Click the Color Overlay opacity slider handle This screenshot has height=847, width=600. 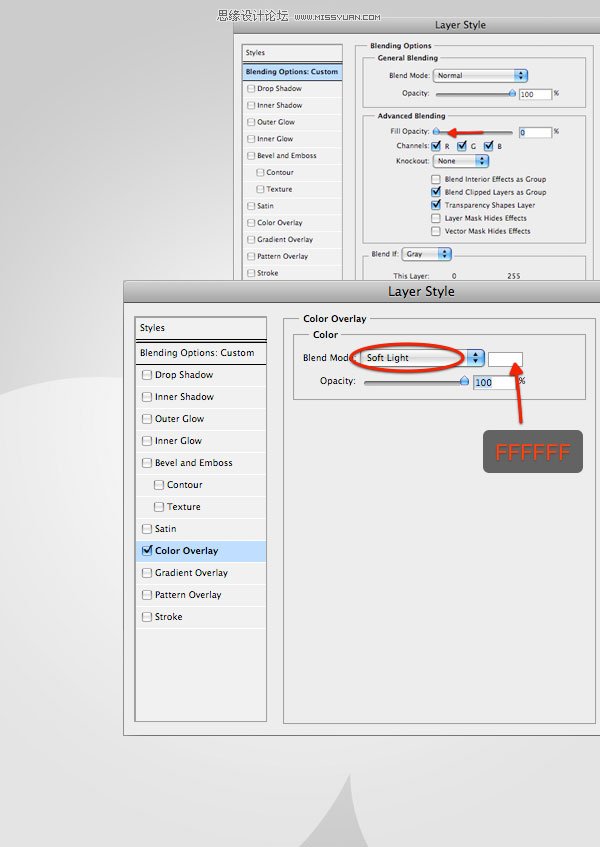pos(464,381)
